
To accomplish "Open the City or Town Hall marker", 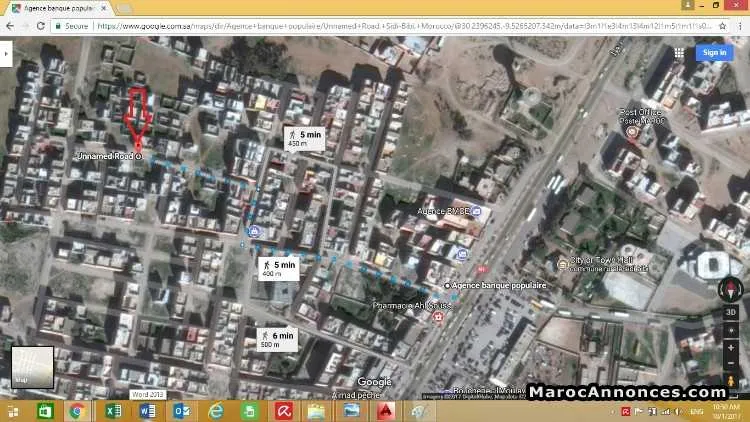I will [562, 264].
